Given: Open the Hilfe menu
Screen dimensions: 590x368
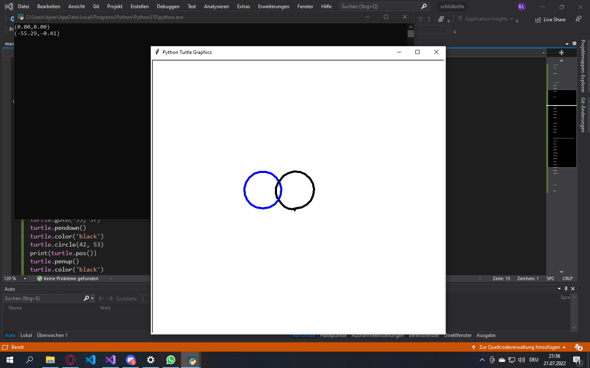Looking at the screenshot, I should [326, 6].
